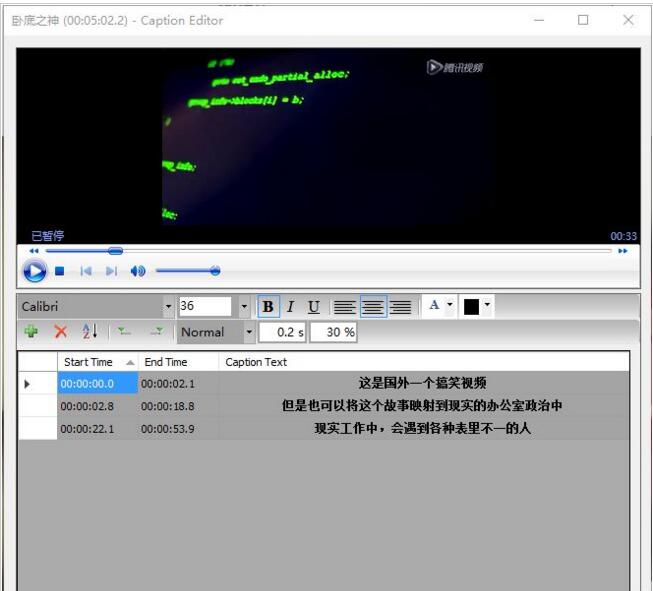Click the font color A icon

pyautogui.click(x=434, y=305)
